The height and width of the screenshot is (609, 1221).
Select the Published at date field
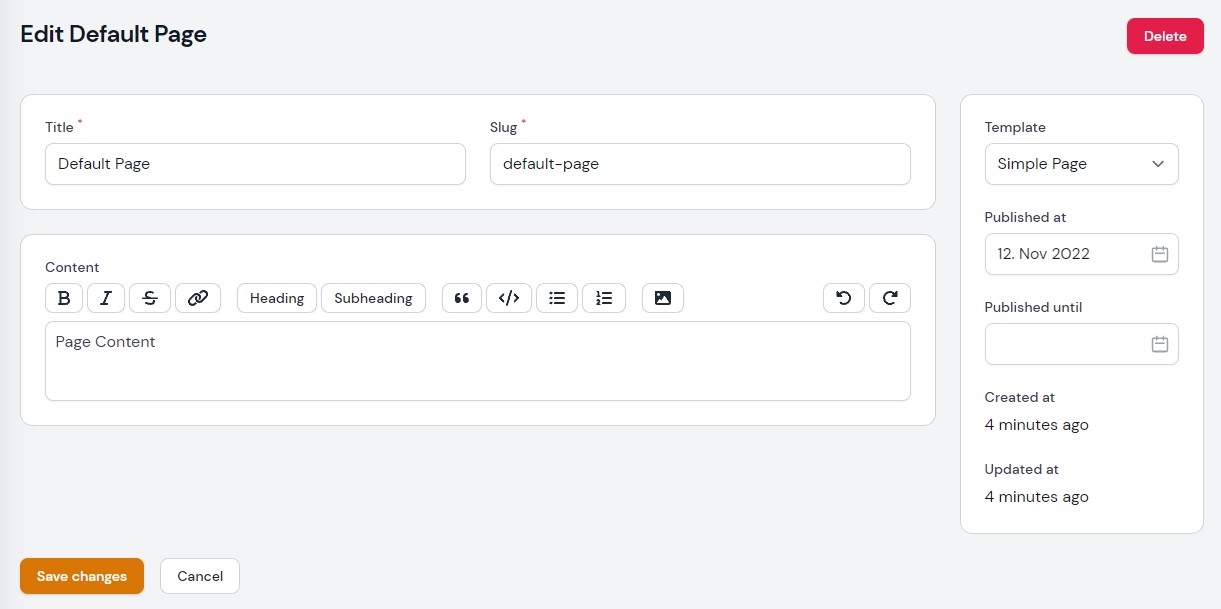click(1082, 254)
